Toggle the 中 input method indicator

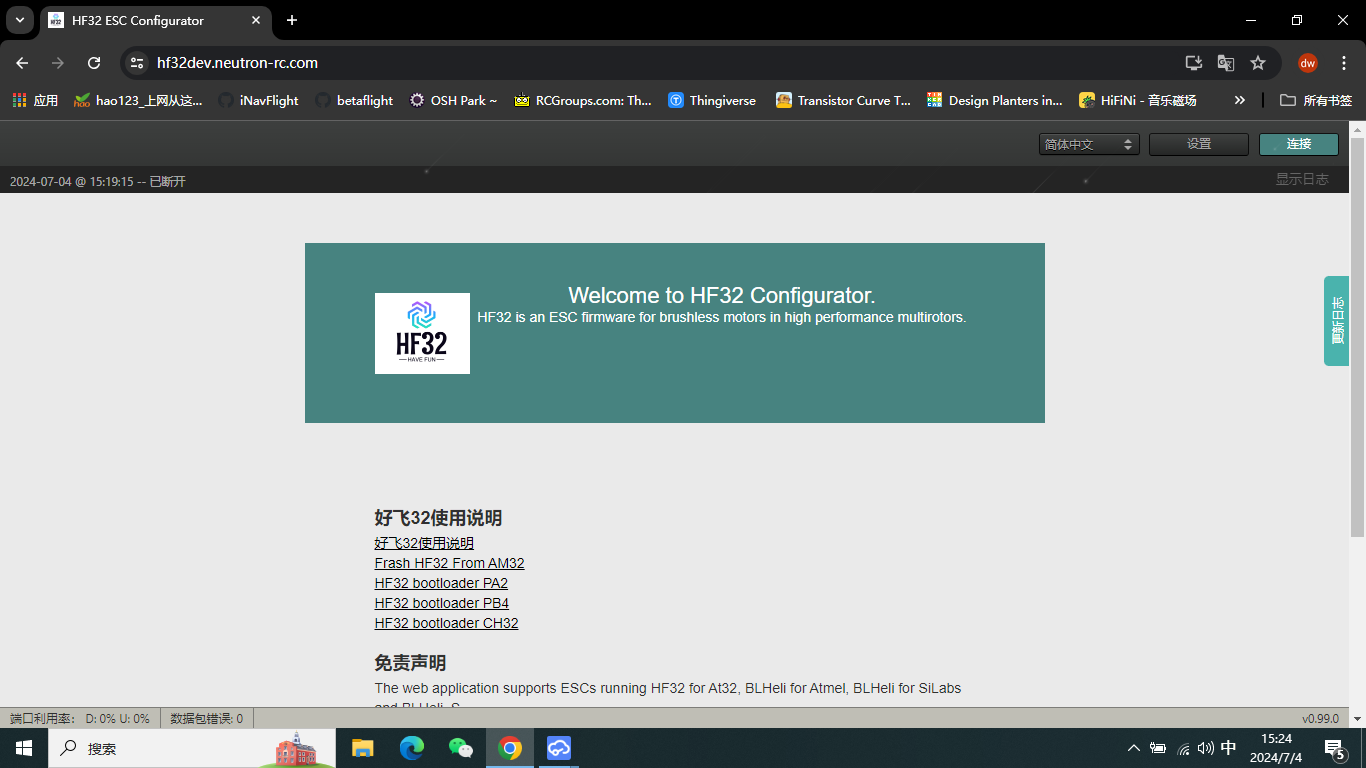coord(1229,748)
